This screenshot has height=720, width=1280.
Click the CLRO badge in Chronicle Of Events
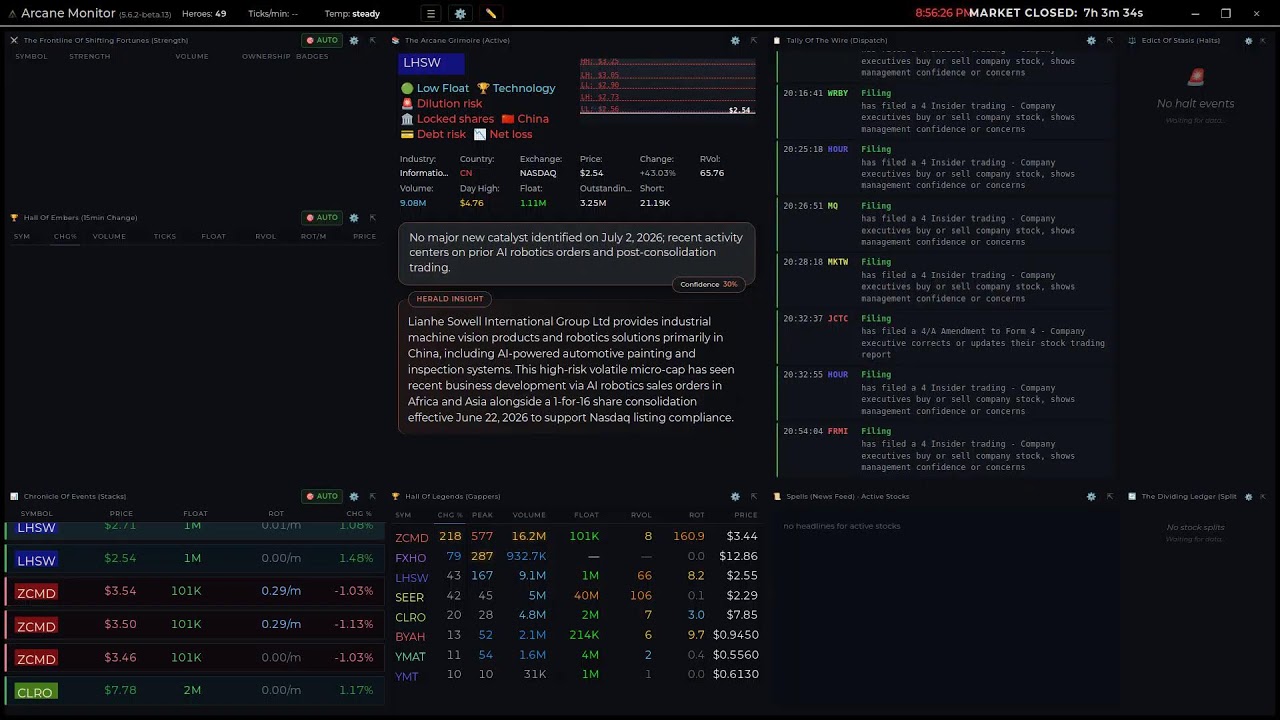[x=35, y=692]
